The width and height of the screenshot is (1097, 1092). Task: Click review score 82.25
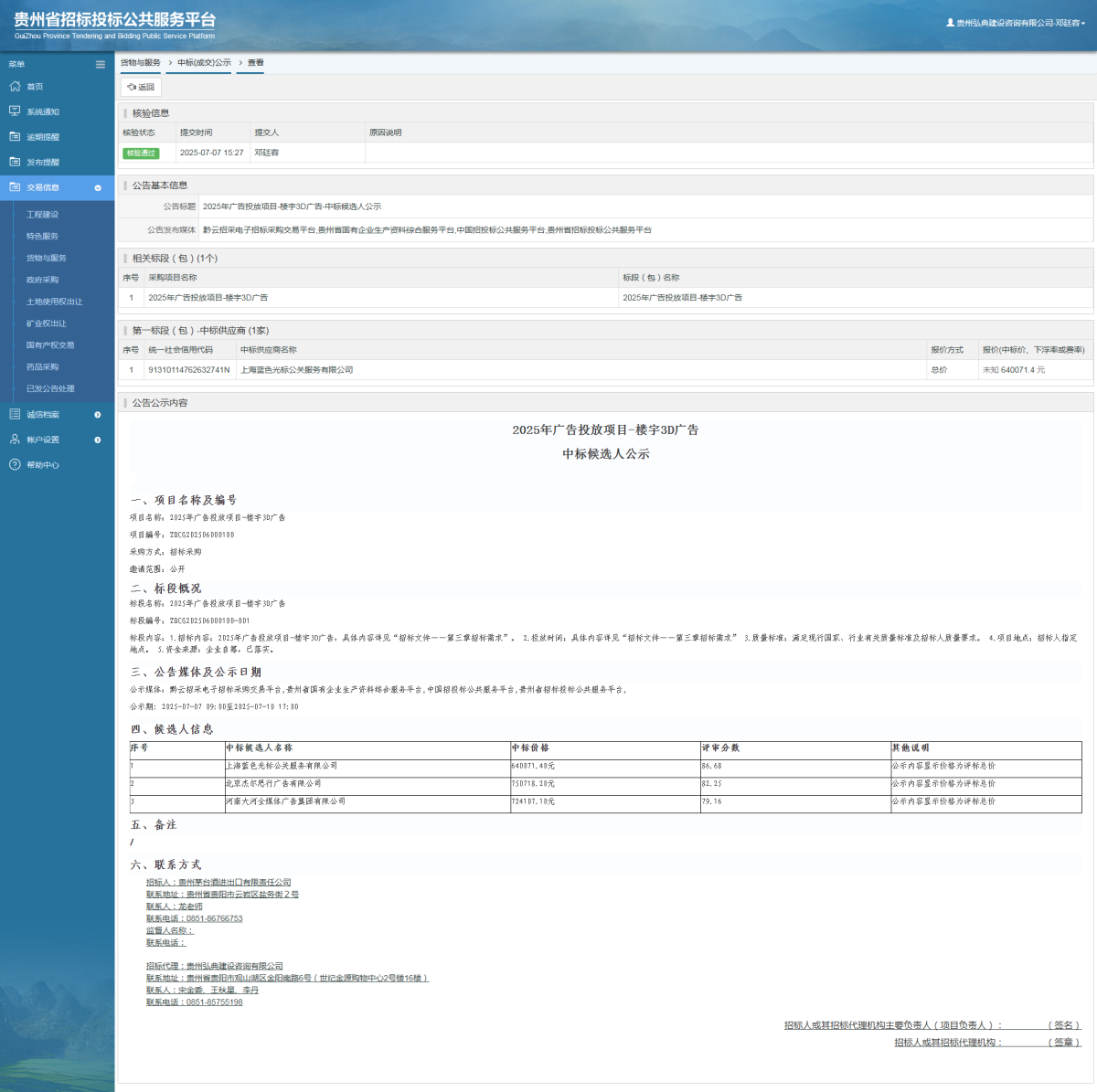pos(711,783)
